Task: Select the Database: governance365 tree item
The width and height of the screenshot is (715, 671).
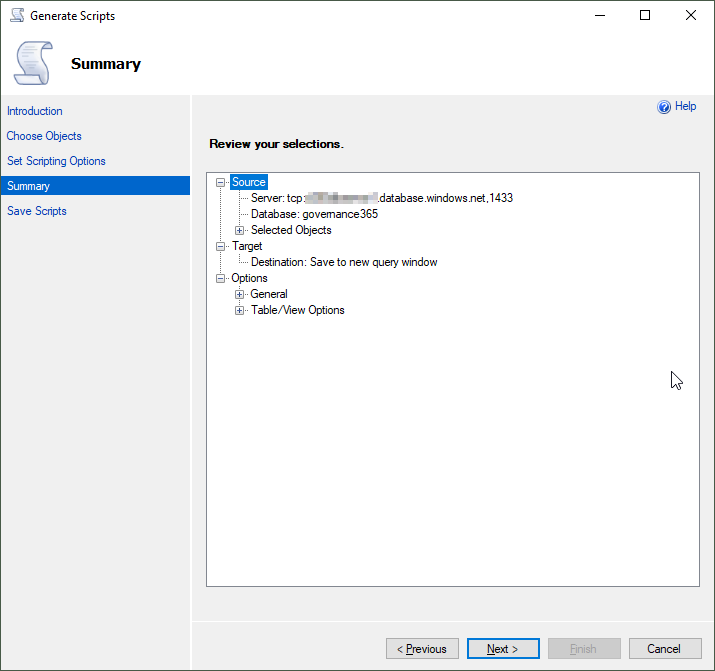Action: [x=314, y=214]
